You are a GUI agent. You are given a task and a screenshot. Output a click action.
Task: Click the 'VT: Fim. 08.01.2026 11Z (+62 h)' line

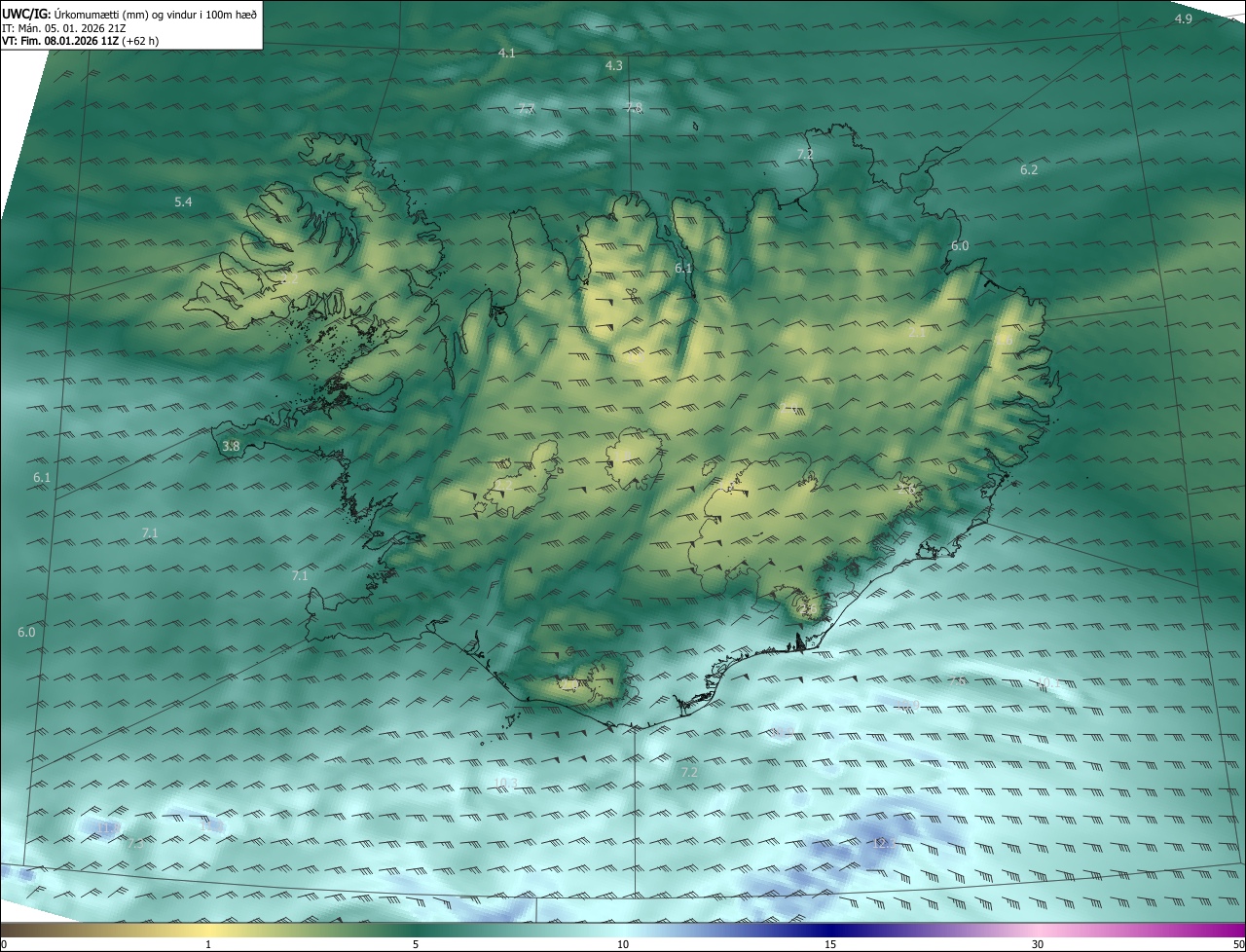81,41
